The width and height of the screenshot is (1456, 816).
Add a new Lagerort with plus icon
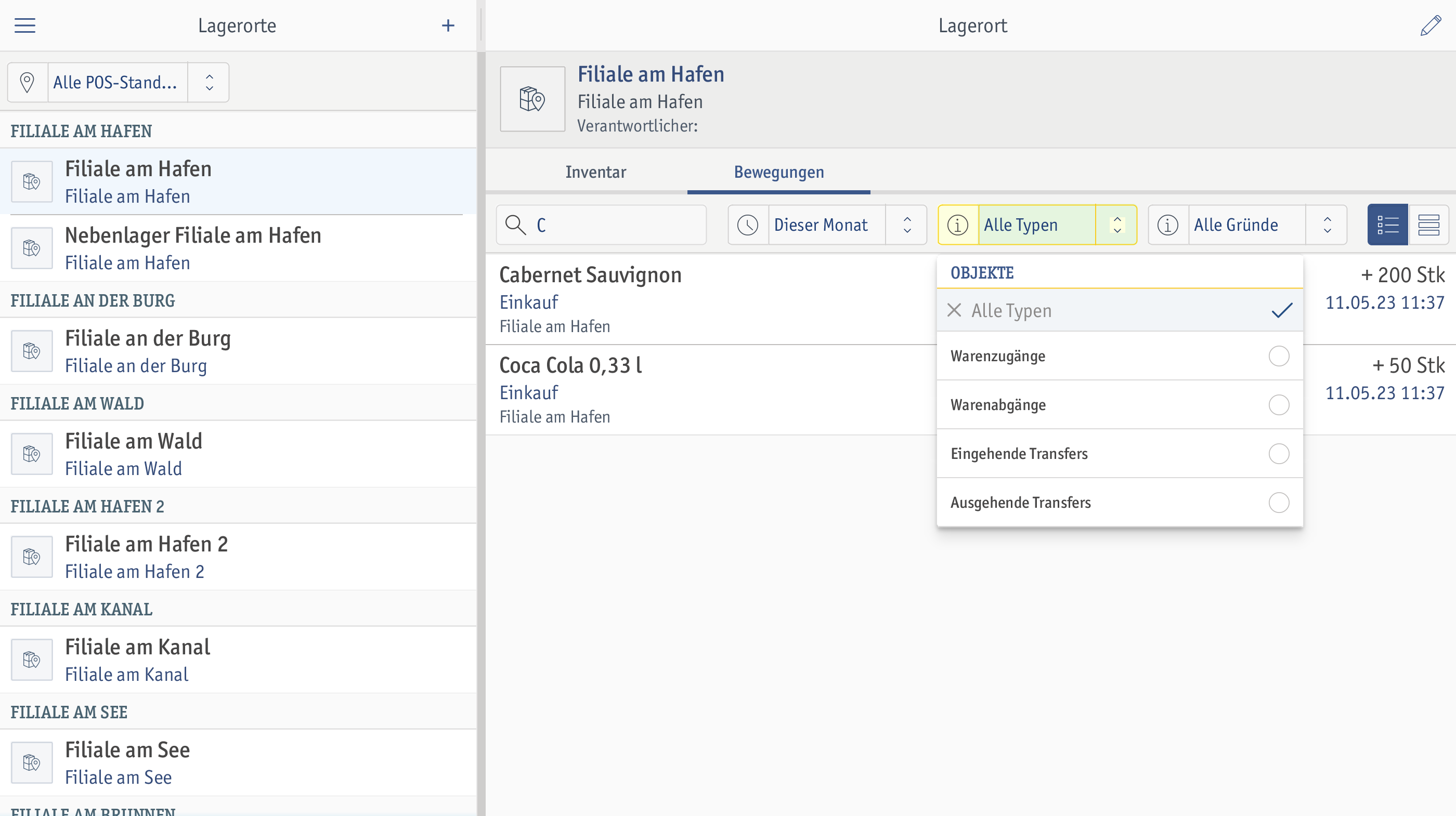point(448,25)
